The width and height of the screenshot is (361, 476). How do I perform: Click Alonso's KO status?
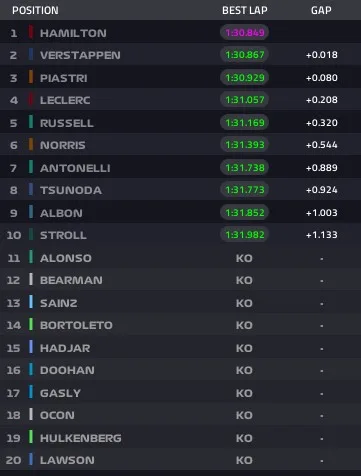(244, 258)
